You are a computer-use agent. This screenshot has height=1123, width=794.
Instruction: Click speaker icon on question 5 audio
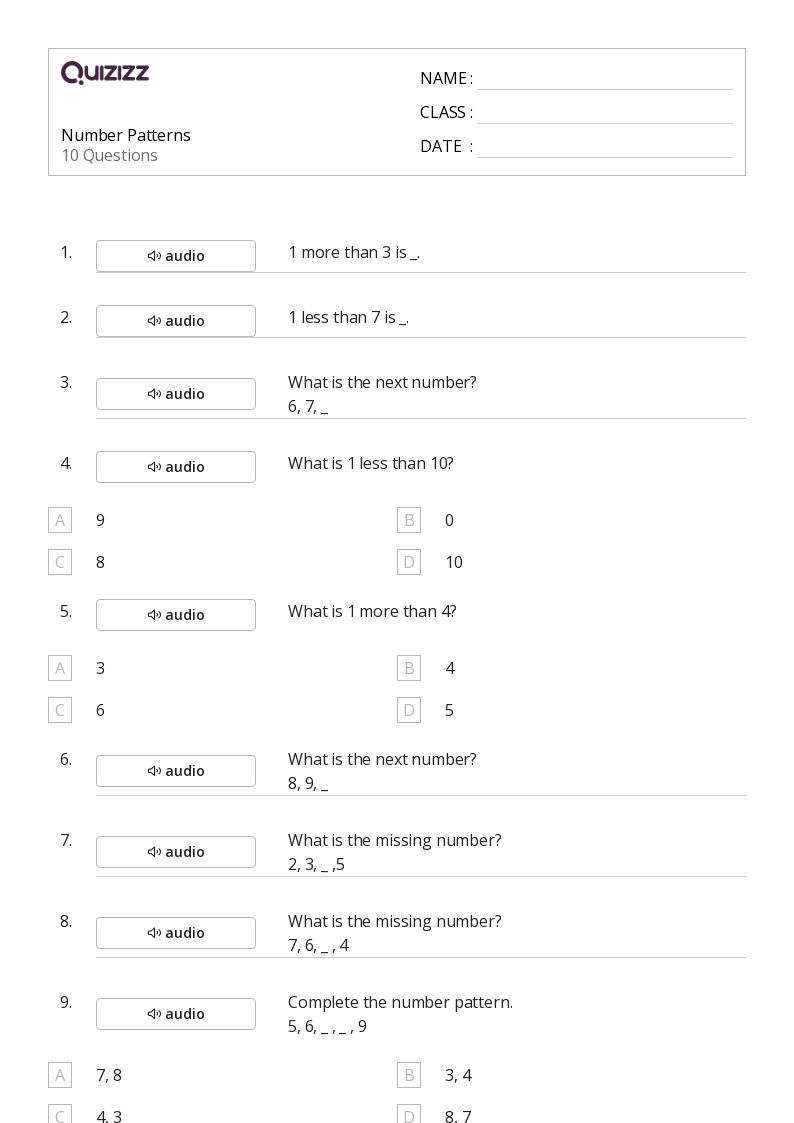[x=154, y=615]
